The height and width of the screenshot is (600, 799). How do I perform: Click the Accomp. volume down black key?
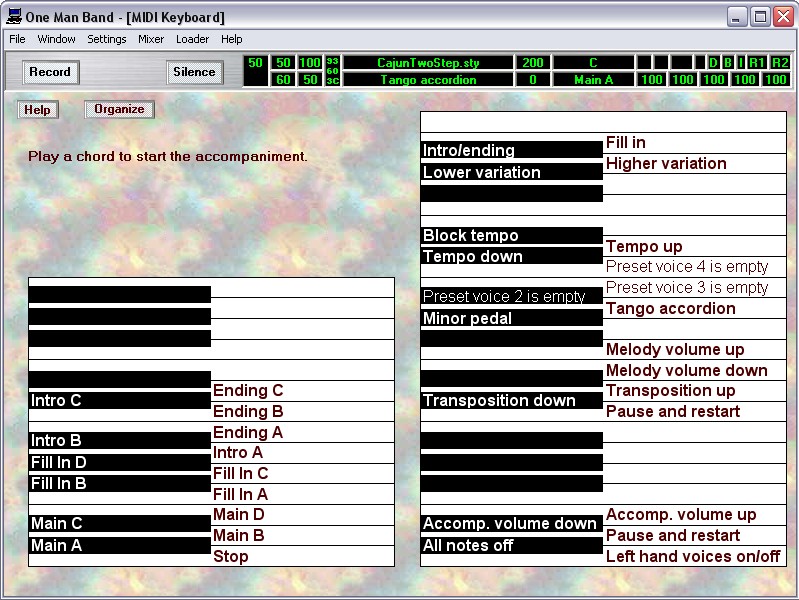(x=512, y=523)
